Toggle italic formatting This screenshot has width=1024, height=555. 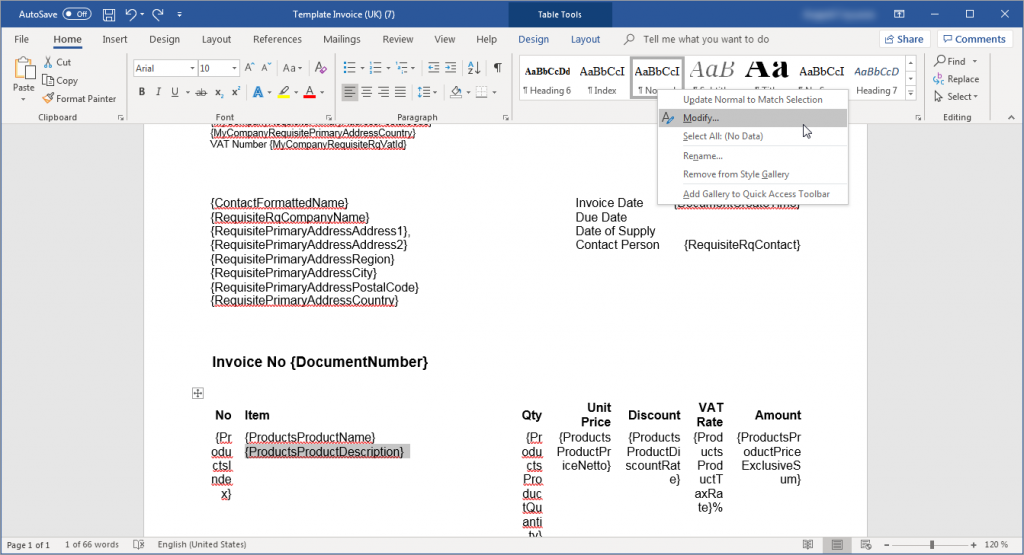point(158,92)
